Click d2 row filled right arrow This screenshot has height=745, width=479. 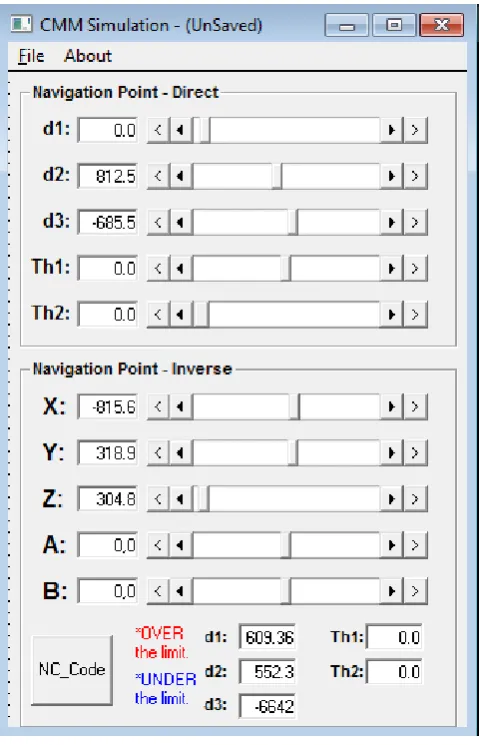pos(392,176)
